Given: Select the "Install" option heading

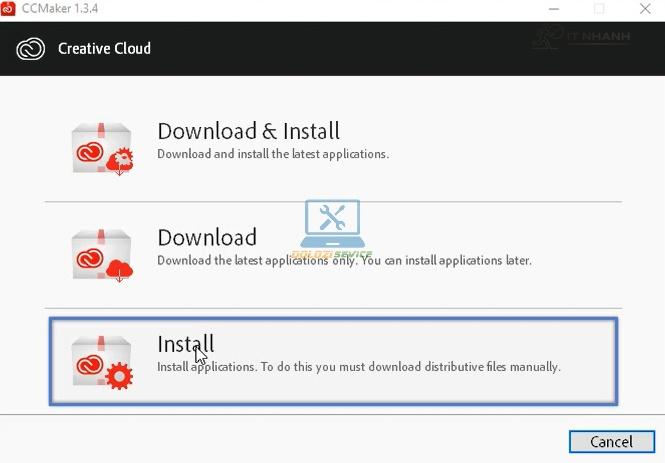Looking at the screenshot, I should coord(186,344).
